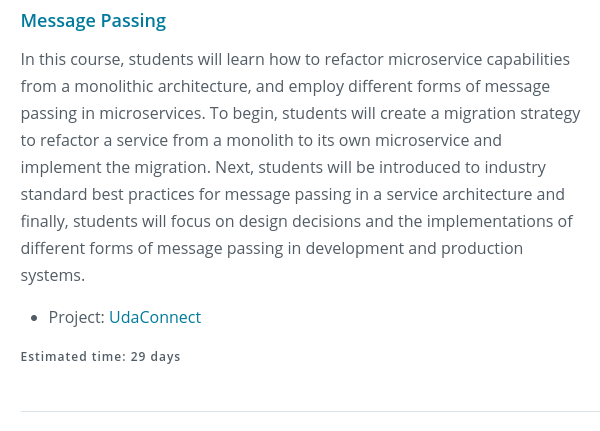This screenshot has height=431, width=600.
Task: Click the final word 'systems.' of description
Action: point(53,276)
